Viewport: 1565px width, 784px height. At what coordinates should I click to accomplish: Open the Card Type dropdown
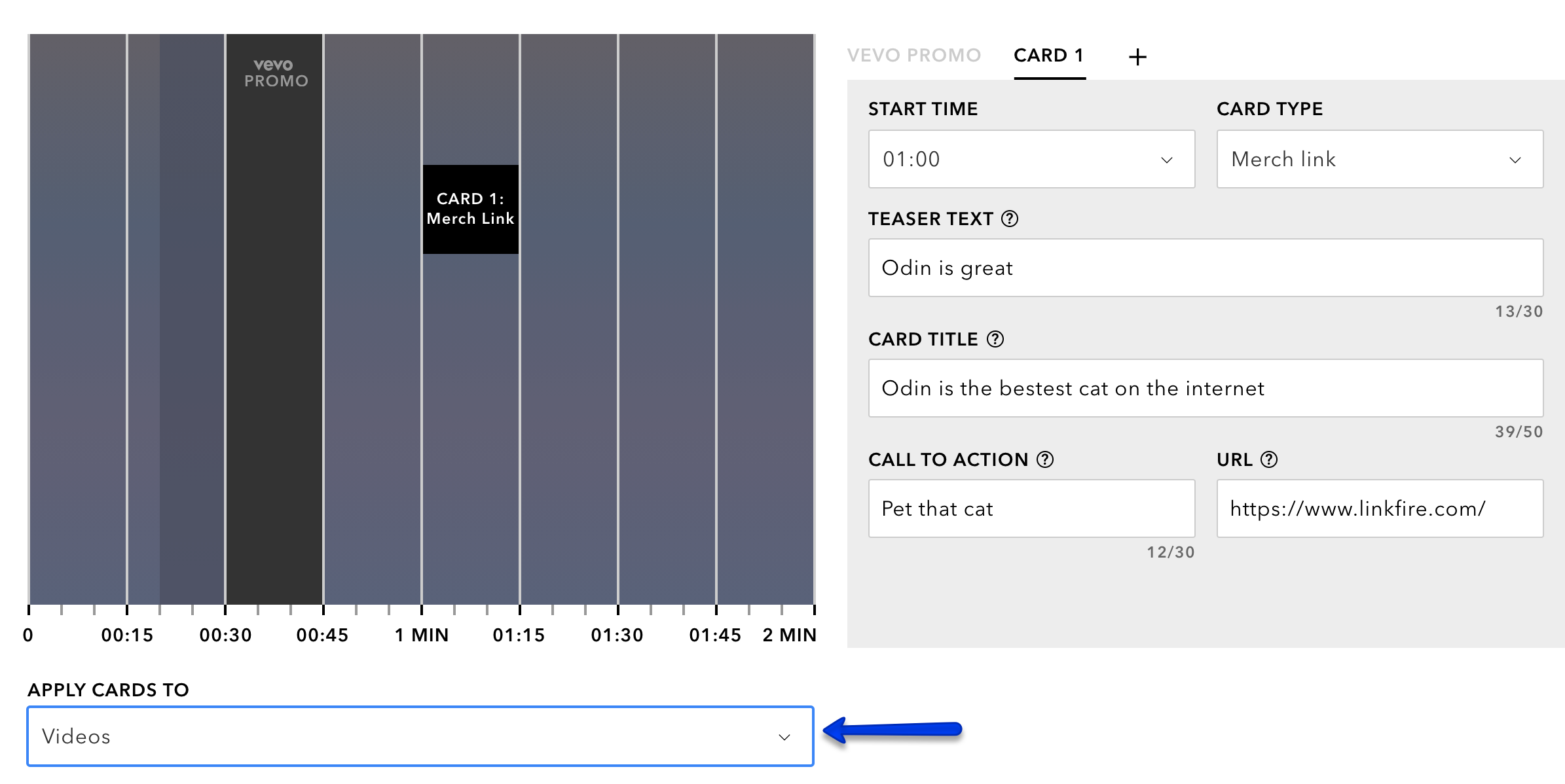(x=1380, y=159)
